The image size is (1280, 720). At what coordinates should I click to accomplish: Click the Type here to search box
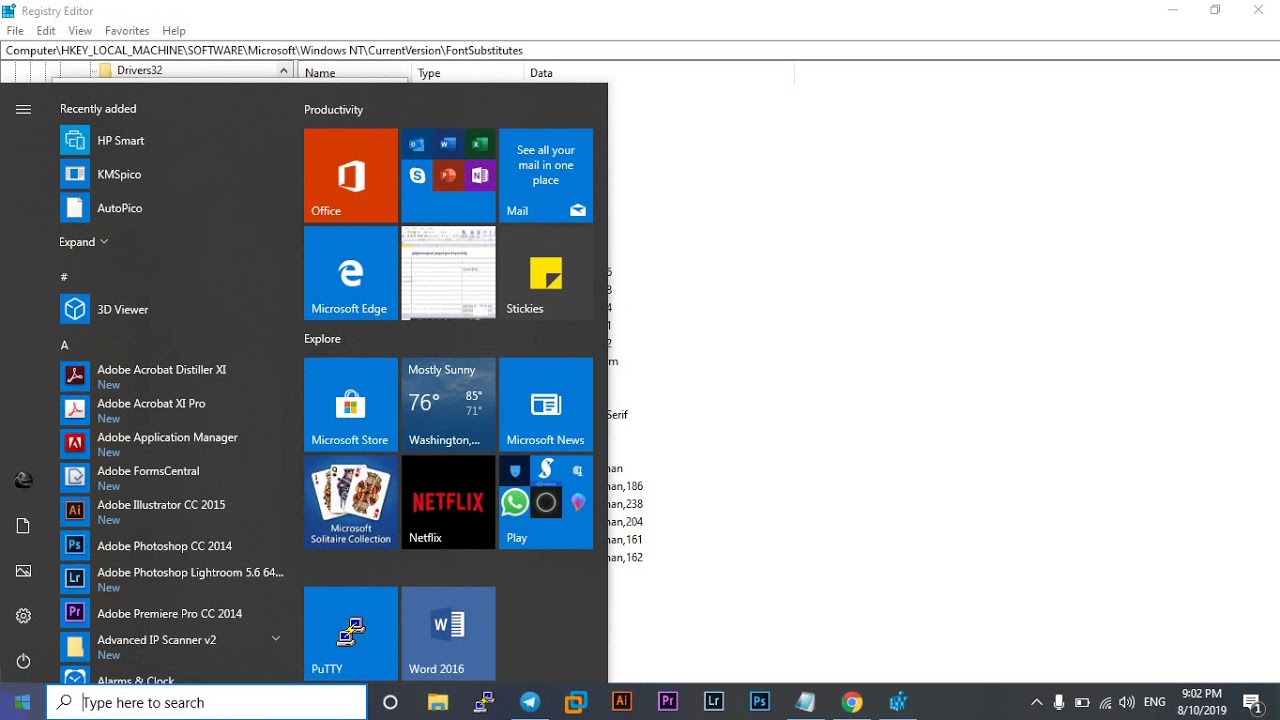[207, 702]
